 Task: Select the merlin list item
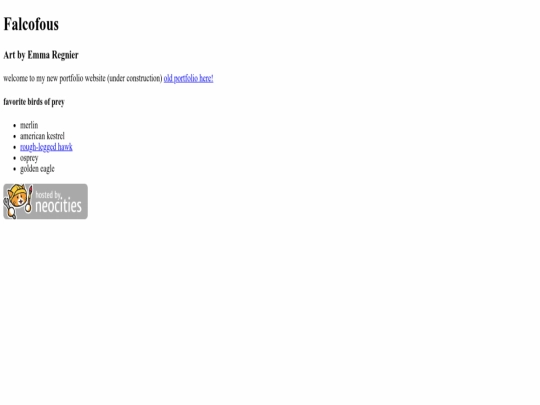[29, 125]
